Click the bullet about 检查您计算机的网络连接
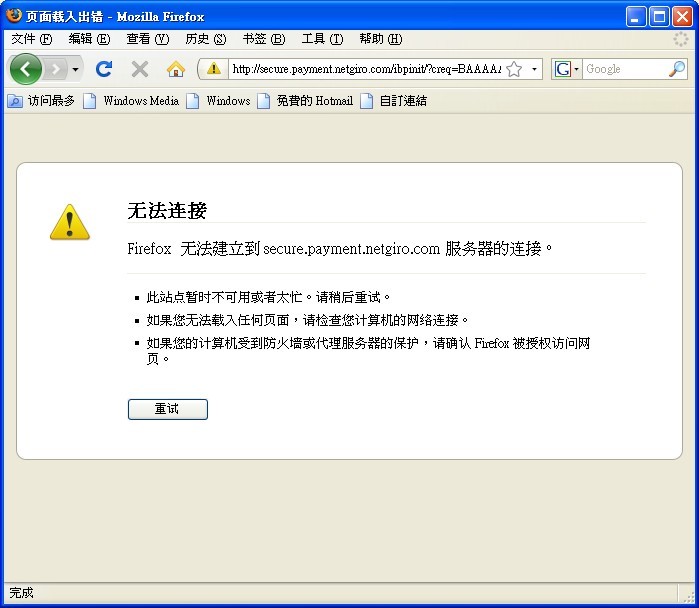 [x=308, y=320]
